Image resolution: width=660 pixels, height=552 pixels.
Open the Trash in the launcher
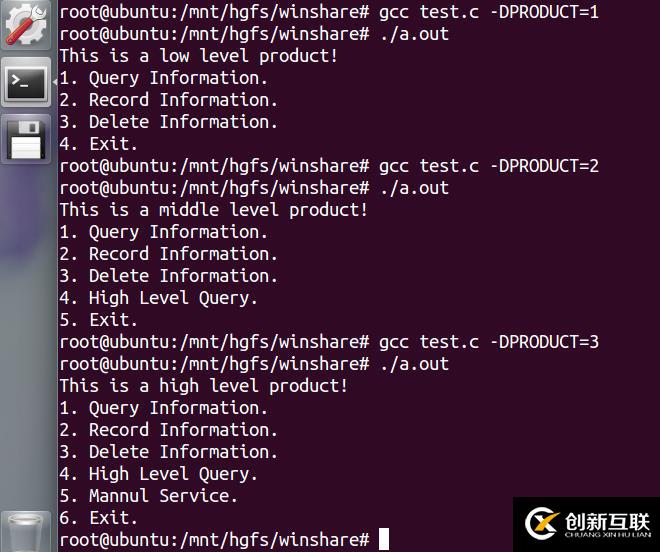[25, 532]
